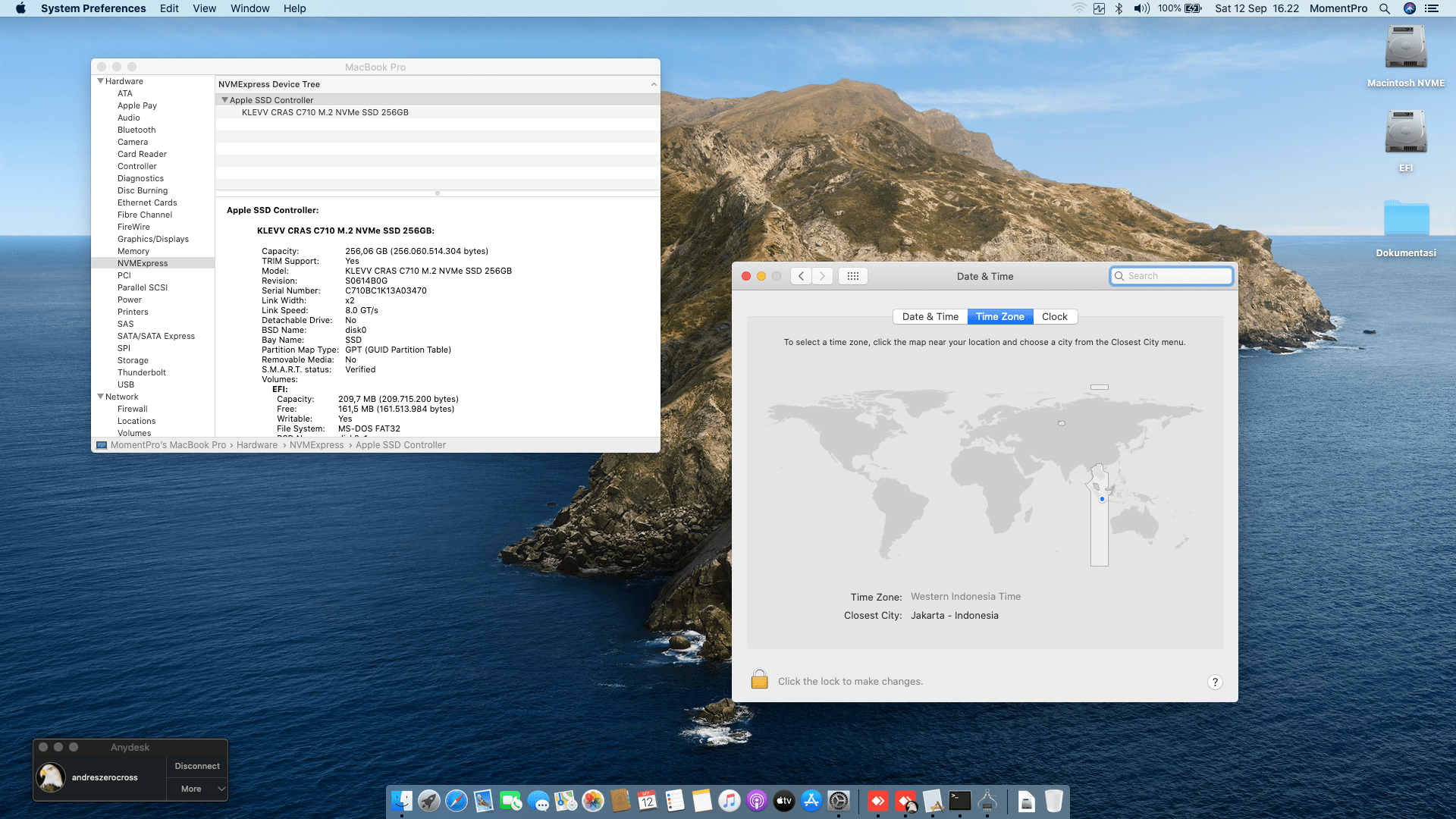
Task: Select Graphics/Displays in the sidebar
Action: (153, 239)
